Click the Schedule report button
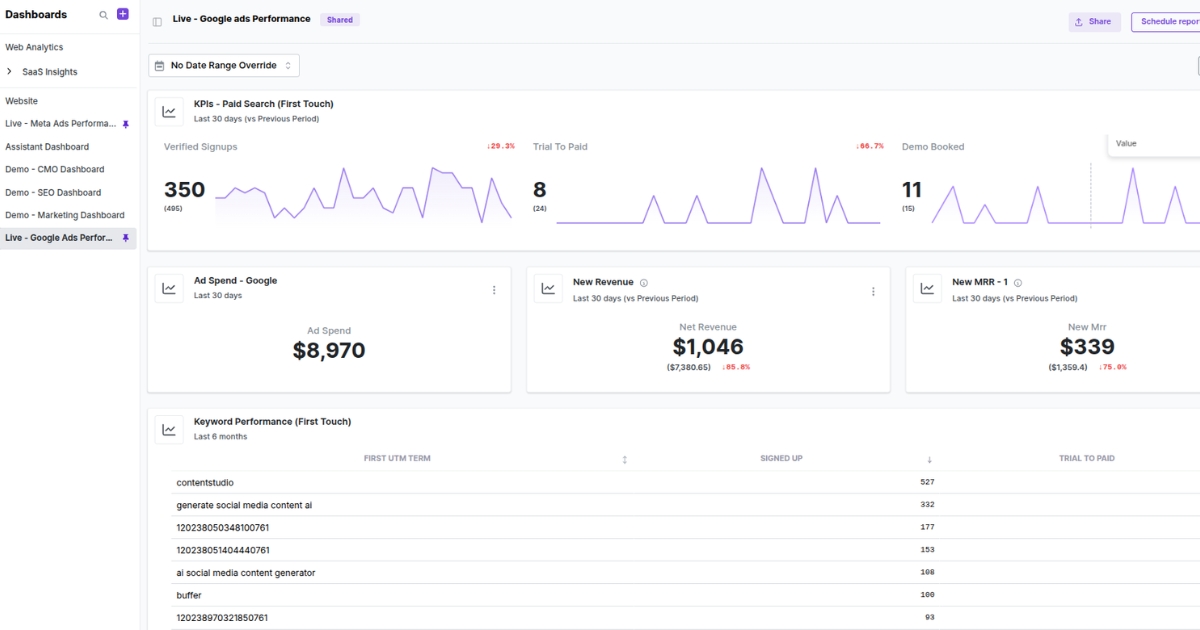Screen dimensions: 1200x630 click(1168, 19)
